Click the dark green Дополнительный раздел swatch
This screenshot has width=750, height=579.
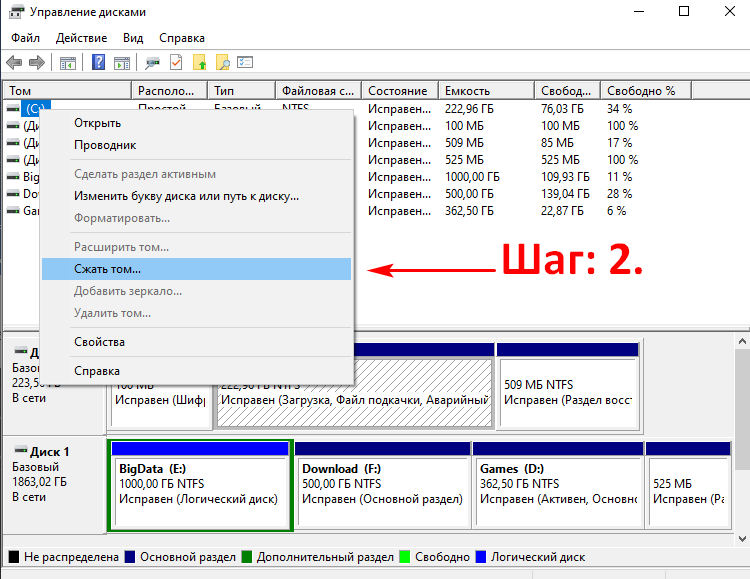pos(246,557)
